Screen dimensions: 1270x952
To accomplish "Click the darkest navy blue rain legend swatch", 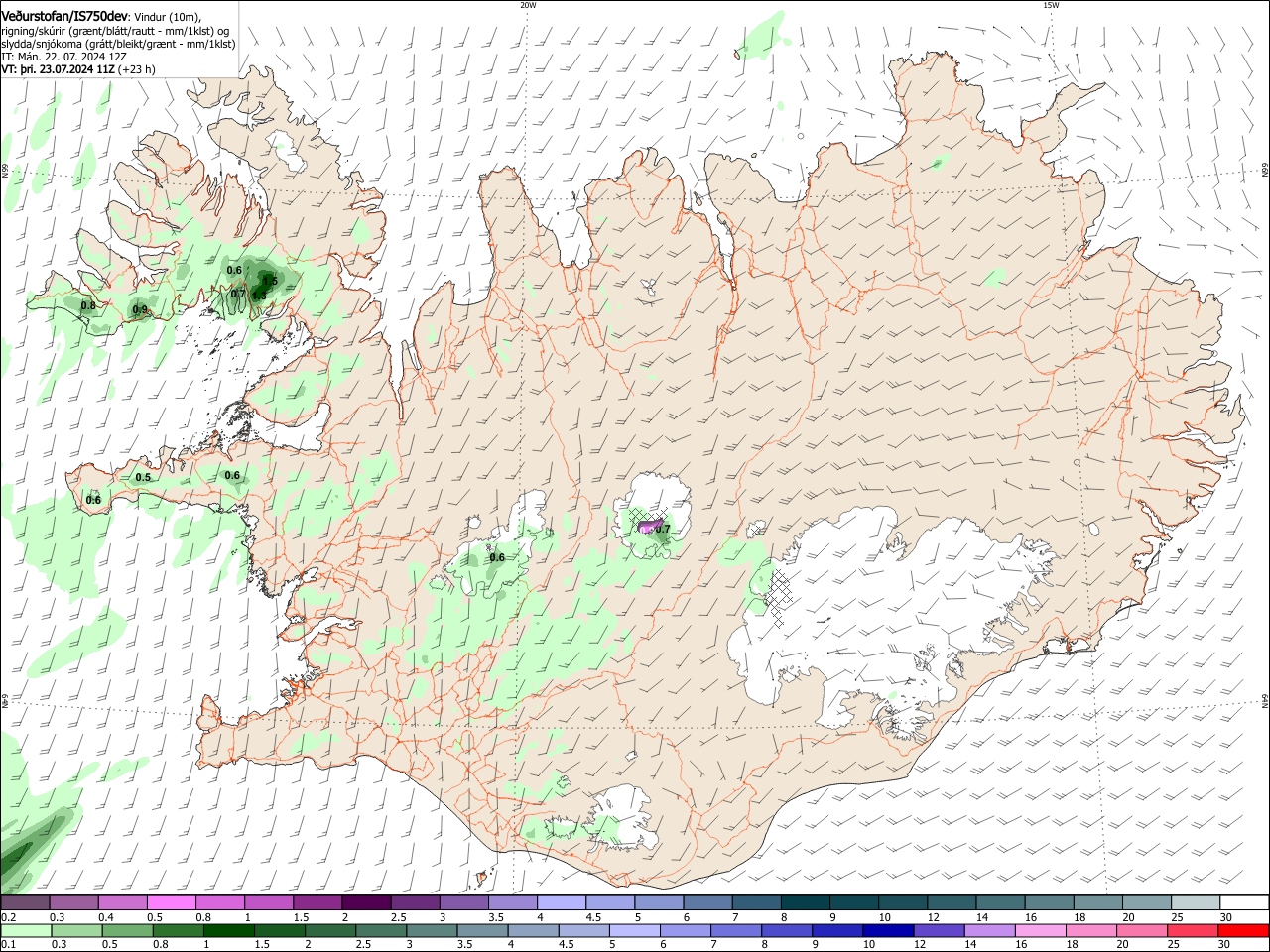I will pyautogui.click(x=887, y=930).
